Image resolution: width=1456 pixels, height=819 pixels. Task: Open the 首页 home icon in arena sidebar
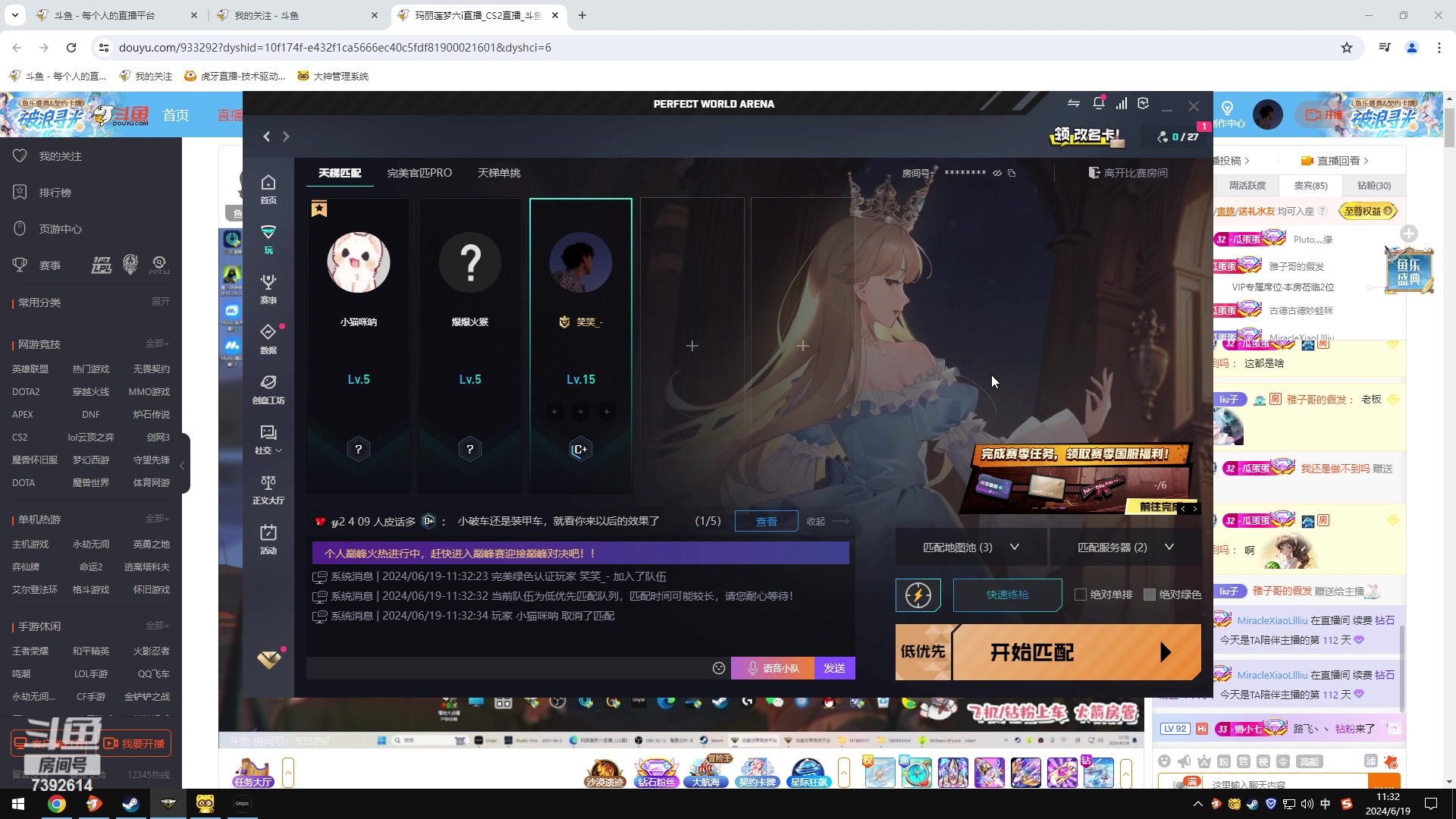point(268,189)
